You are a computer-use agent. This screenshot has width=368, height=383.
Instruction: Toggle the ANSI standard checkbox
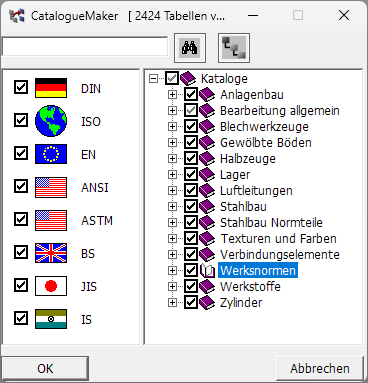[21, 187]
